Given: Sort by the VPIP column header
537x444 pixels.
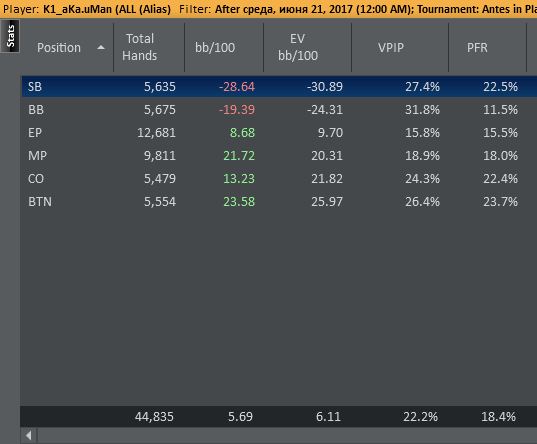Looking at the screenshot, I should pos(391,48).
